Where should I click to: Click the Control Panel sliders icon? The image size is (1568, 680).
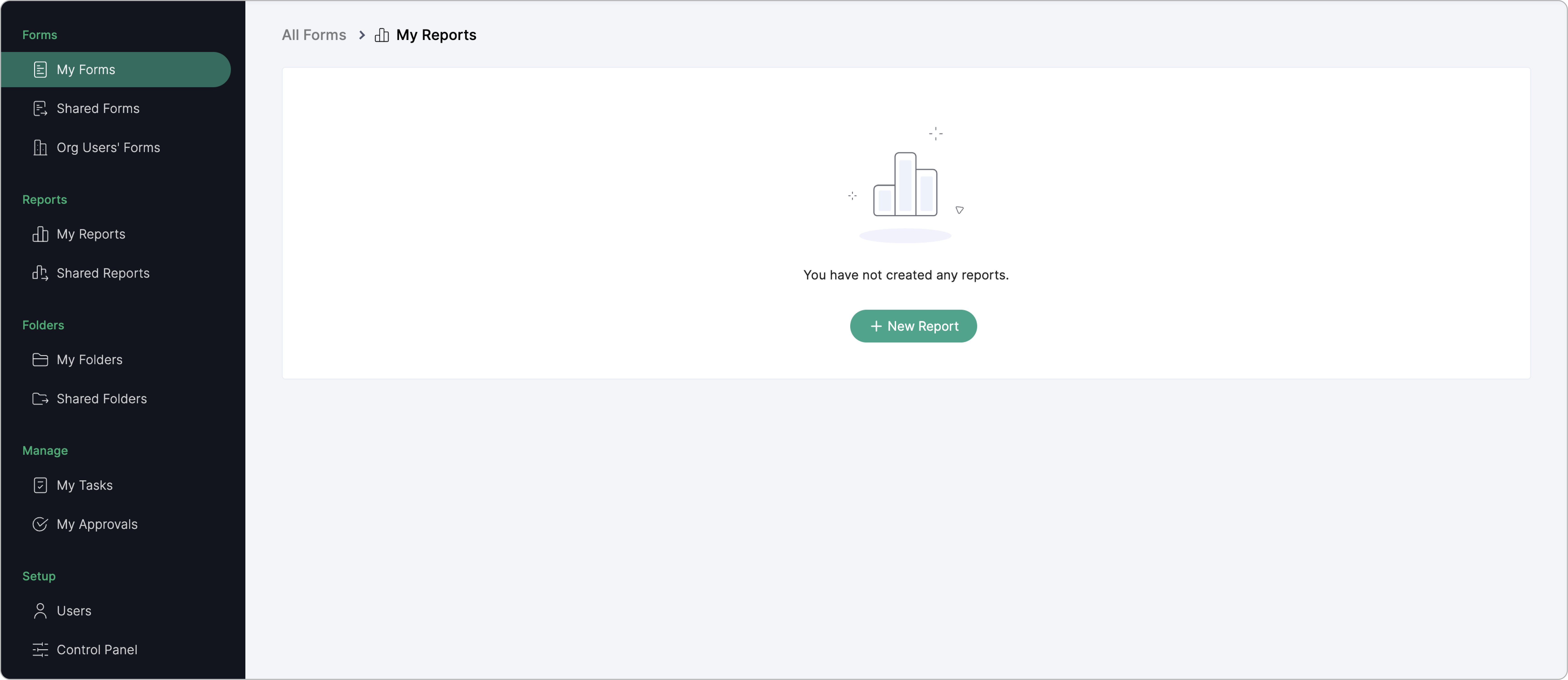(x=40, y=650)
